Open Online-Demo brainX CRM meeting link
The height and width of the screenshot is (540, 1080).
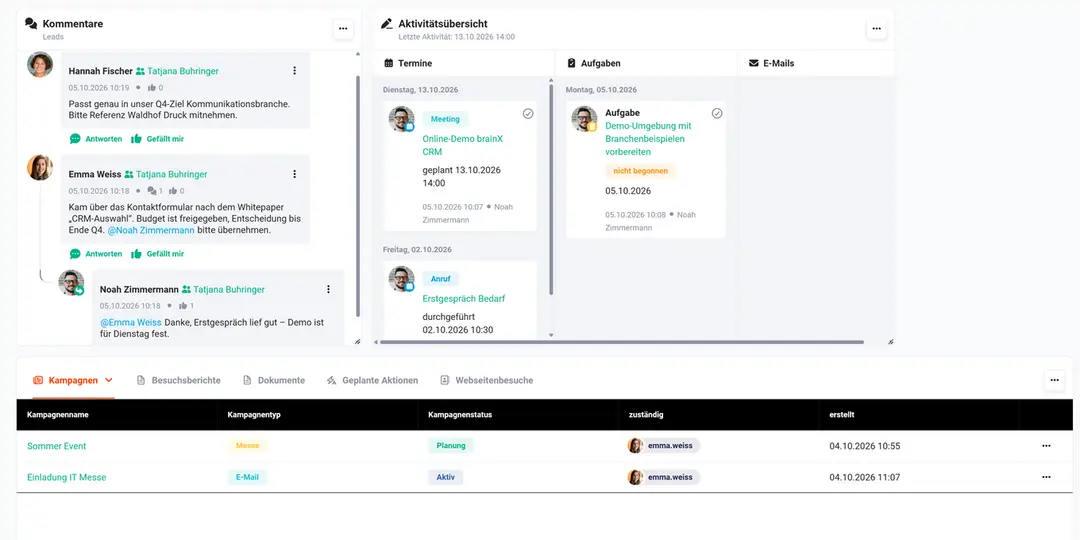coord(462,145)
